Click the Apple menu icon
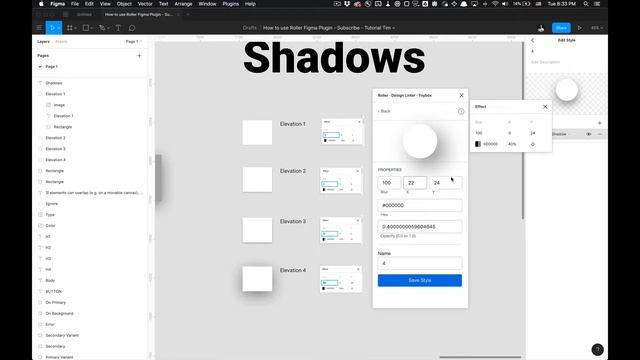Viewport: 640px width, 360px height. coord(41,4)
